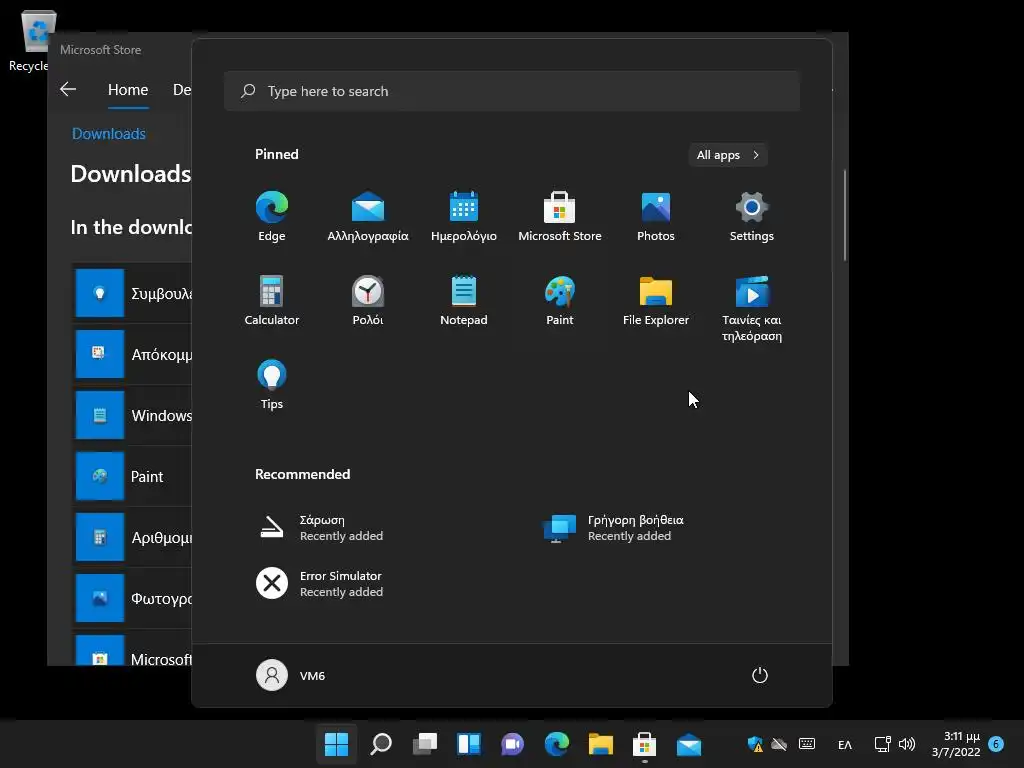Open the Αλληλογραφία mail app
This screenshot has width=1024, height=768.
(368, 217)
